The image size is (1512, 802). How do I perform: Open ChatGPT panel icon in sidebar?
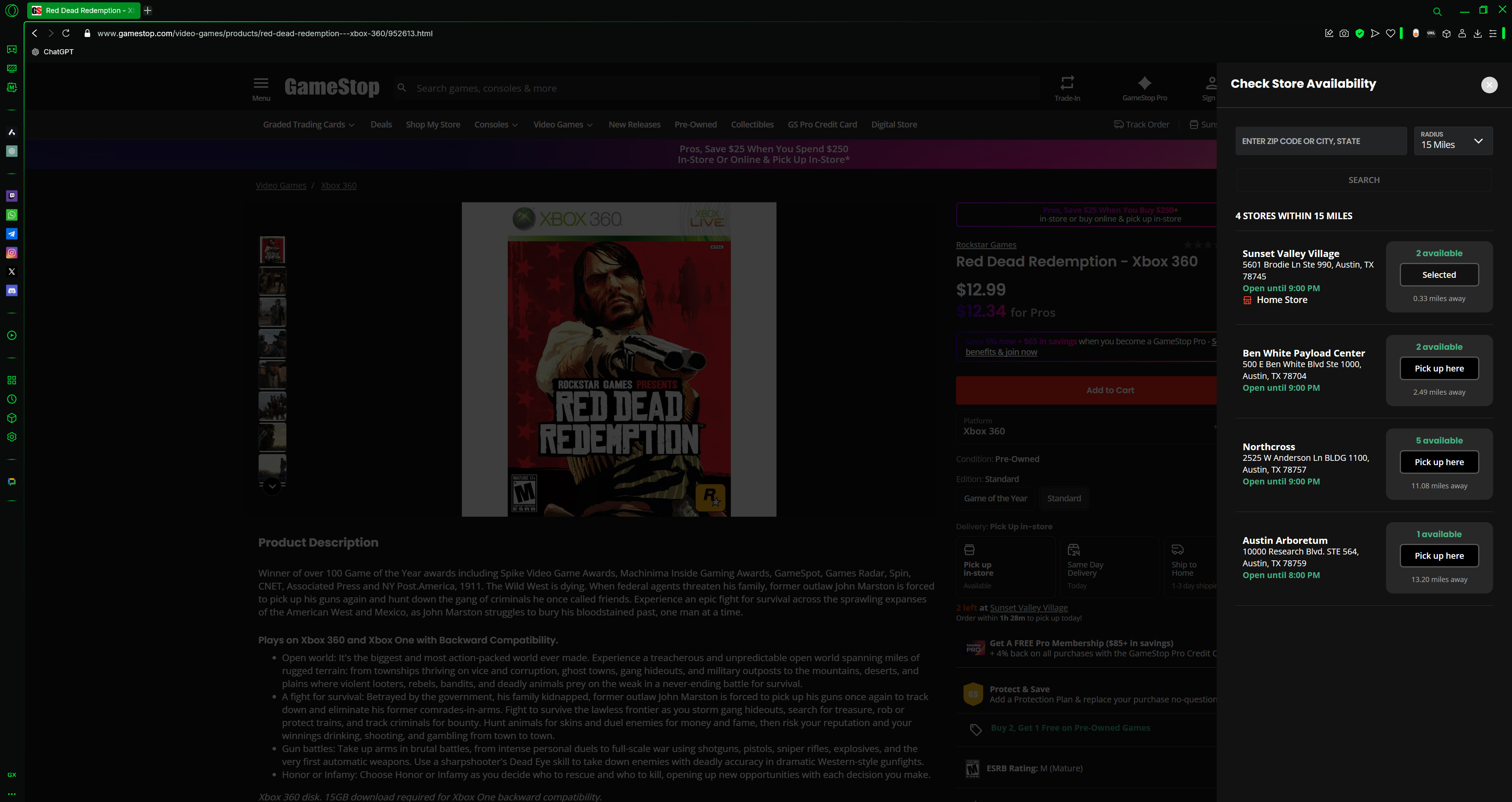12,152
